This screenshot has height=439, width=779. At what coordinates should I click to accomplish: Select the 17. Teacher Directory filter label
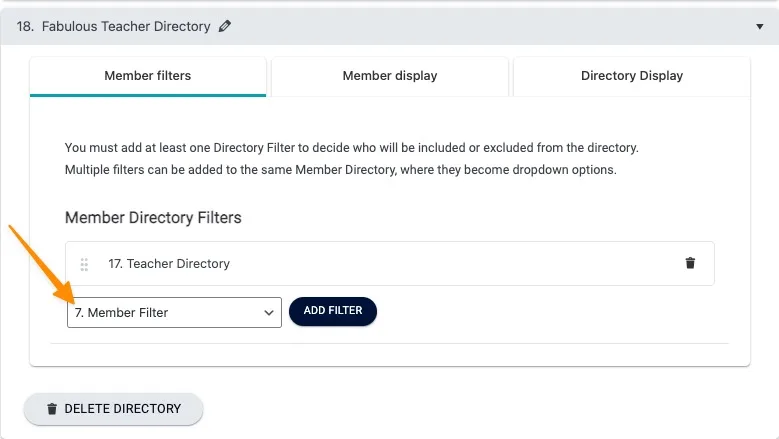tap(169, 264)
